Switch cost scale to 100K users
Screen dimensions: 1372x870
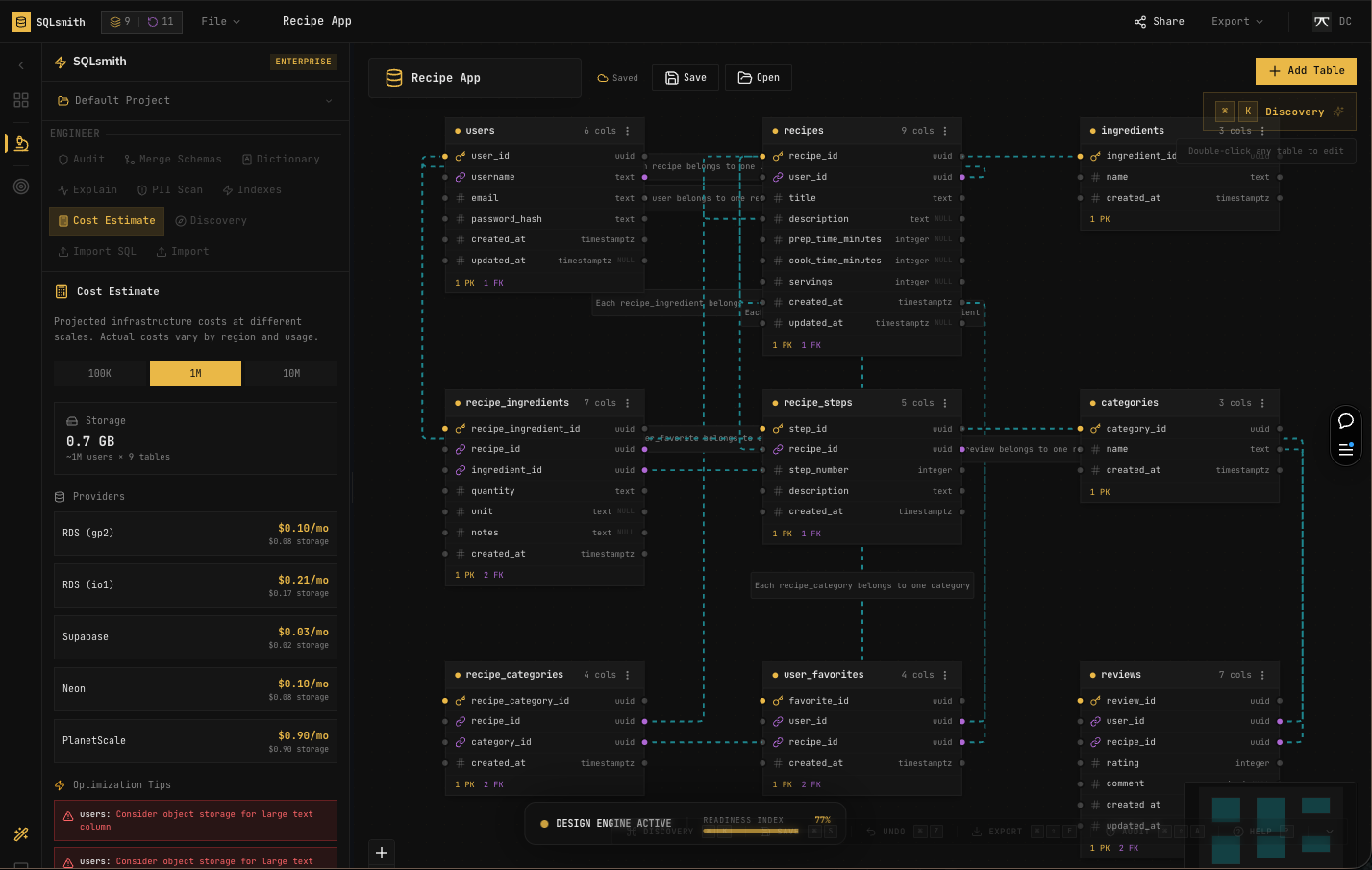(99, 373)
